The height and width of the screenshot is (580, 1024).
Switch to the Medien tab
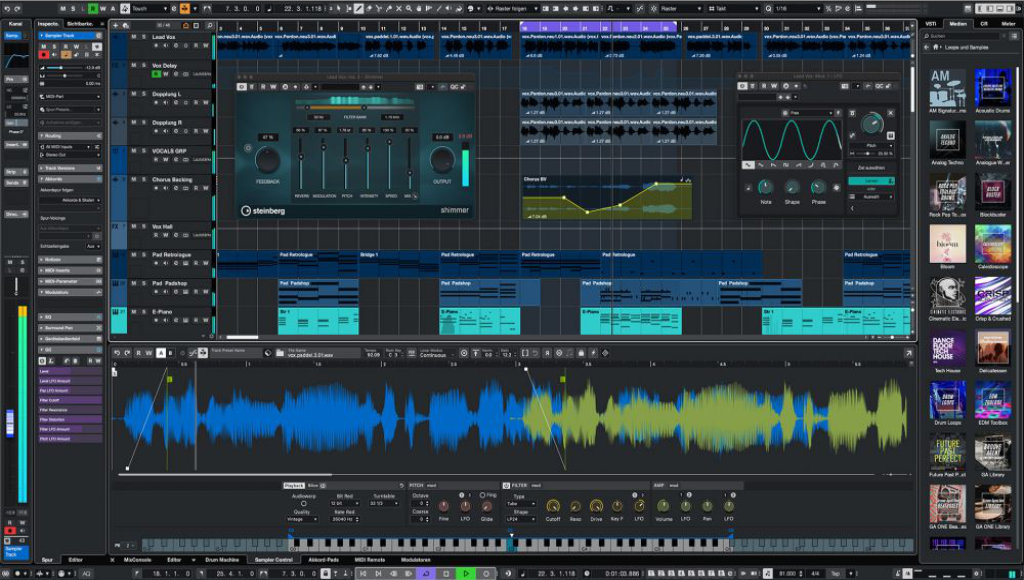958,24
